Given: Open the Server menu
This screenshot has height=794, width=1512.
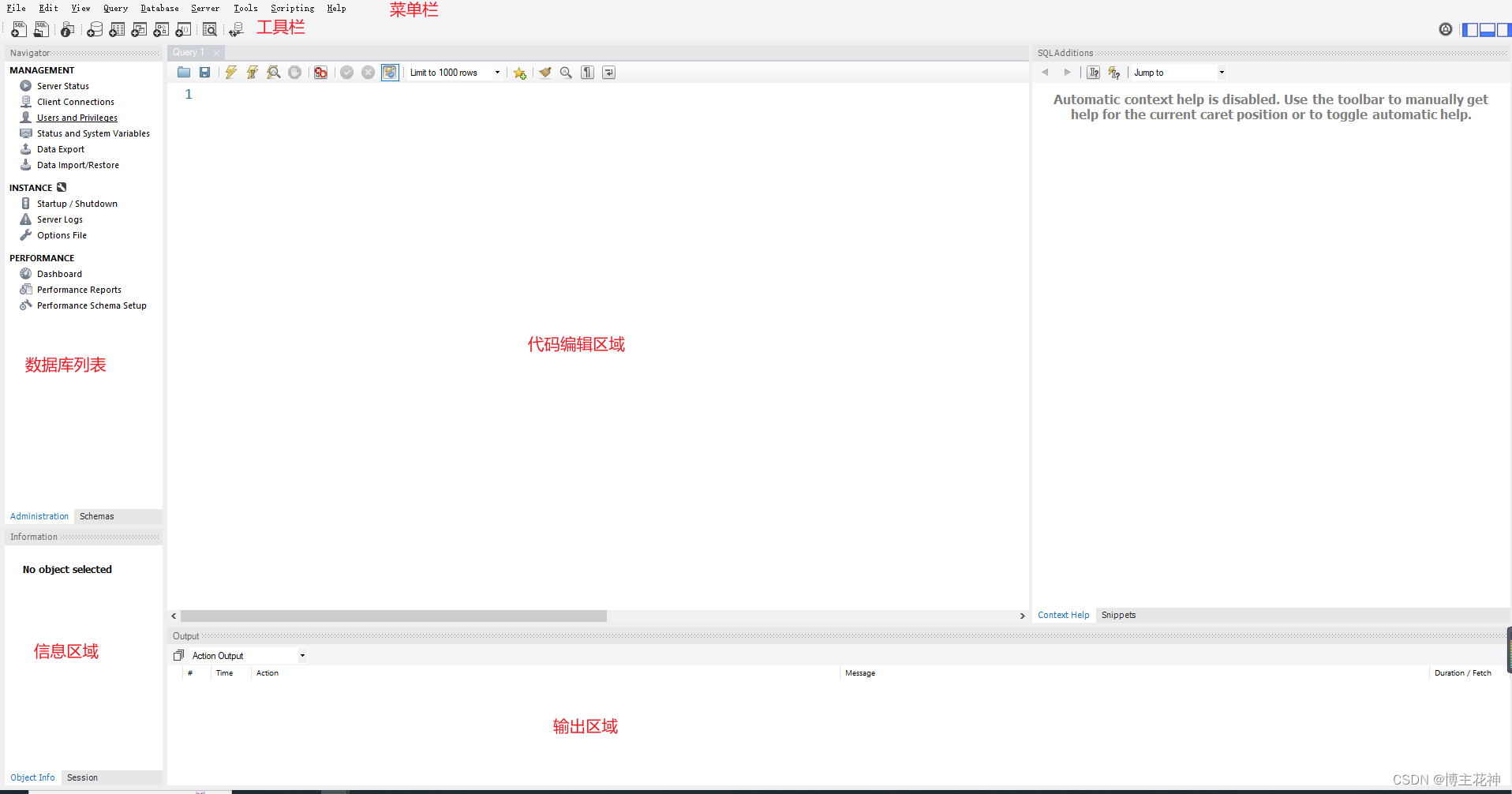Looking at the screenshot, I should coord(205,8).
